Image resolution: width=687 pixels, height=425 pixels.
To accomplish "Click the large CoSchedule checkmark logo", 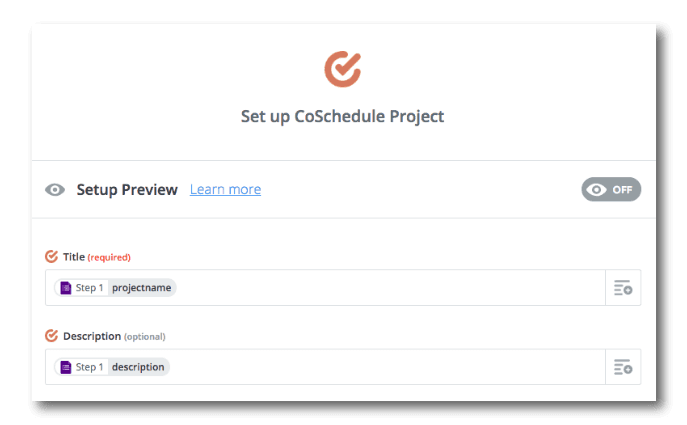I will click(343, 69).
